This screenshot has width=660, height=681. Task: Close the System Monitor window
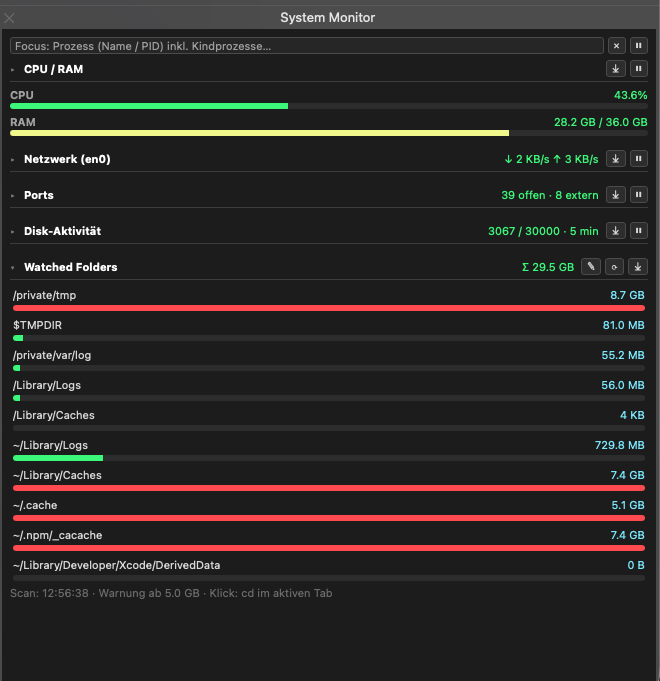click(9, 18)
